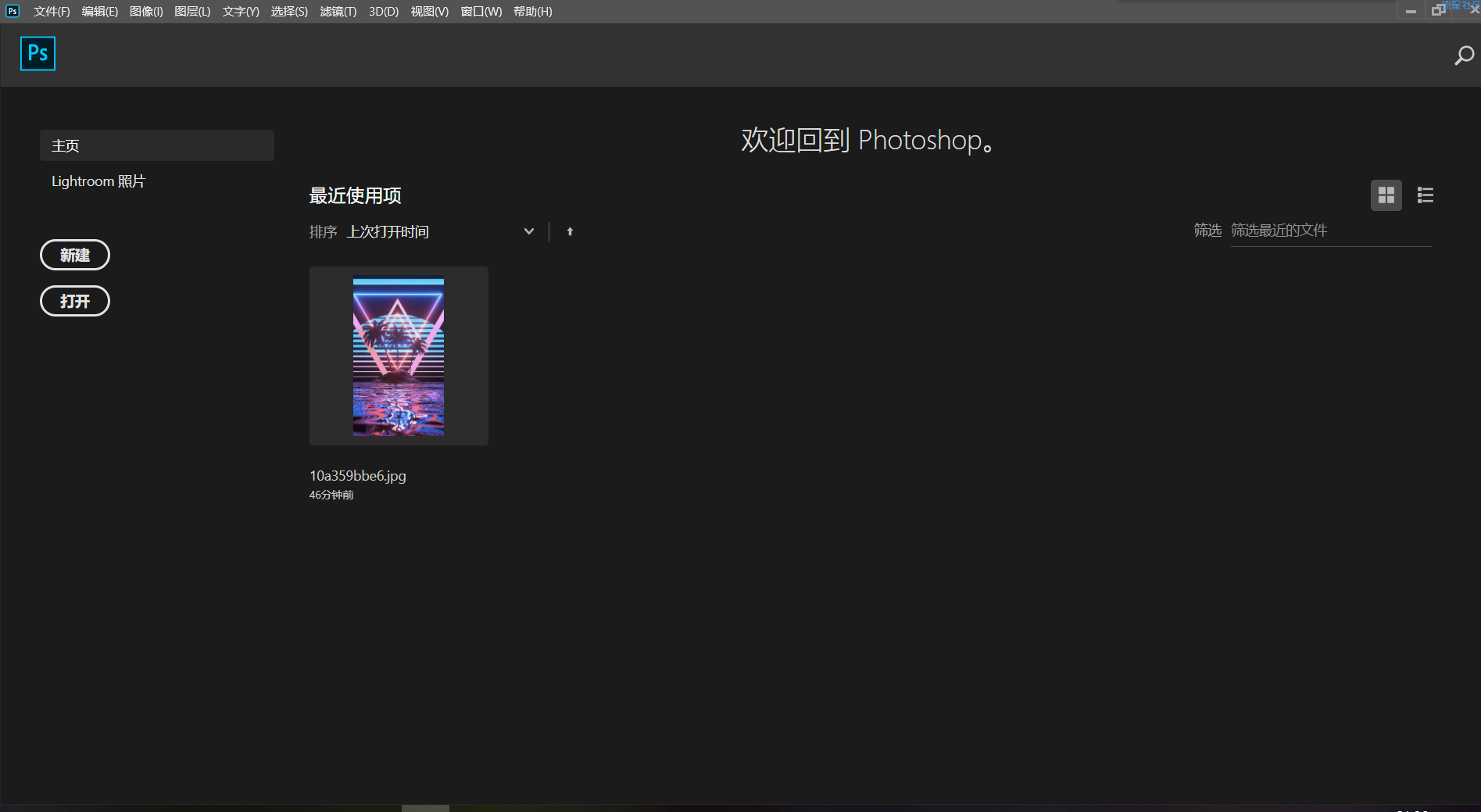Click the 最近使用项 heading
The width and height of the screenshot is (1481, 812).
356,195
